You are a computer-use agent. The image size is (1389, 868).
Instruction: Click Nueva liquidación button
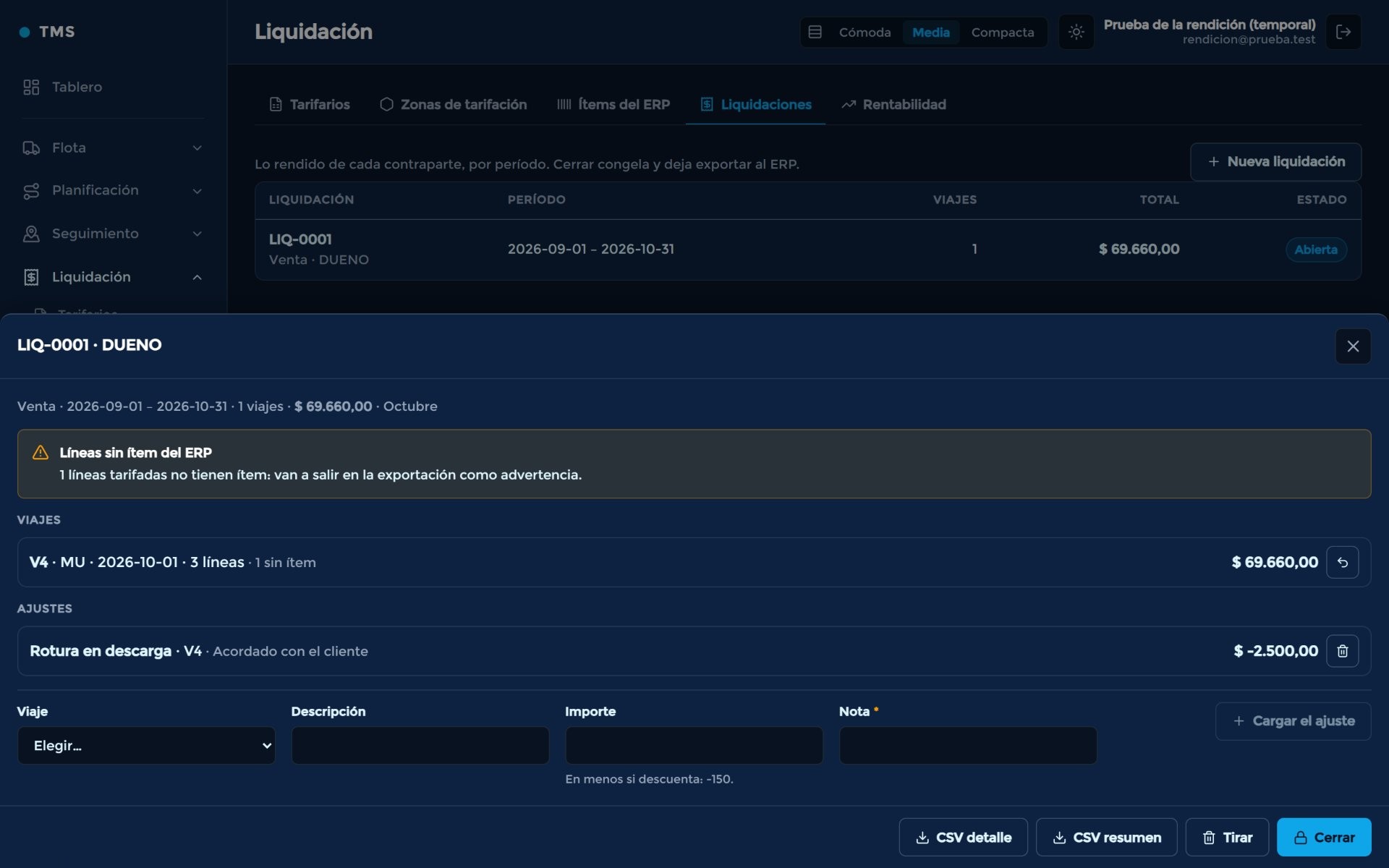(x=1275, y=161)
